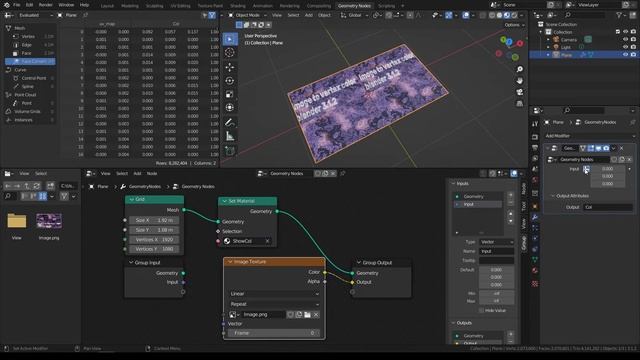Image resolution: width=640 pixels, height=360 pixels.
Task: Open the Global transform orientation dropdown
Action: pyautogui.click(x=354, y=15)
